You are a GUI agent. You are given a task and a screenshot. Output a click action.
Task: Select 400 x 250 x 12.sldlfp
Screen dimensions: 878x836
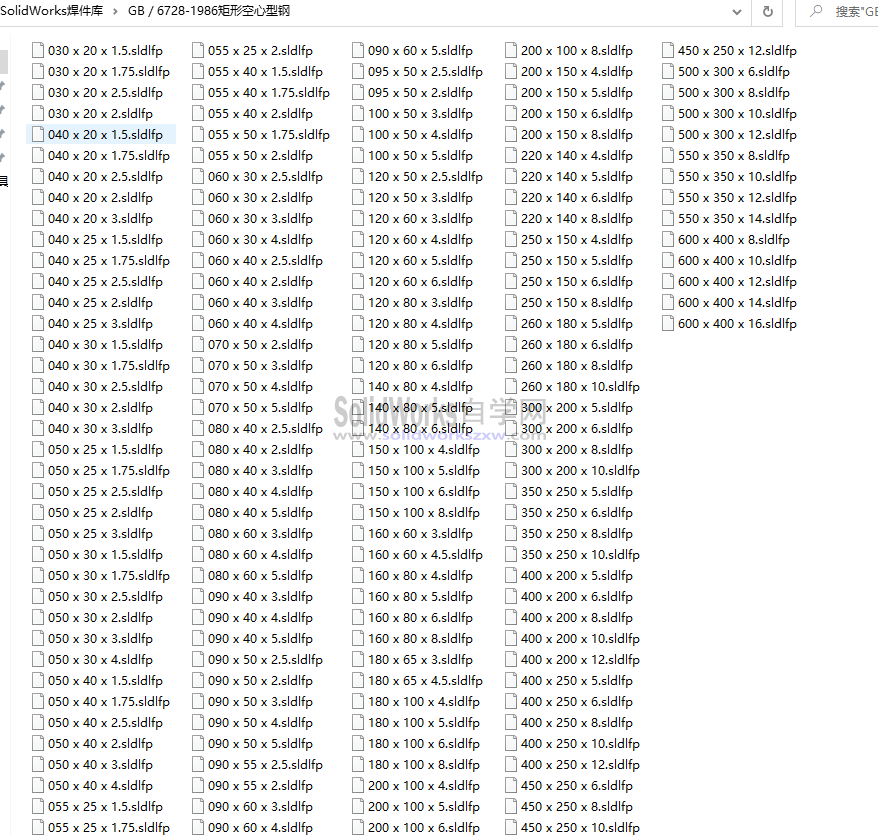(x=573, y=764)
